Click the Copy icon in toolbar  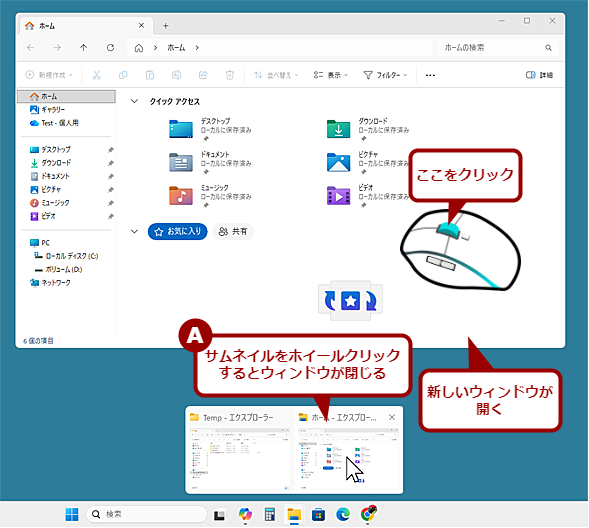tap(123, 75)
